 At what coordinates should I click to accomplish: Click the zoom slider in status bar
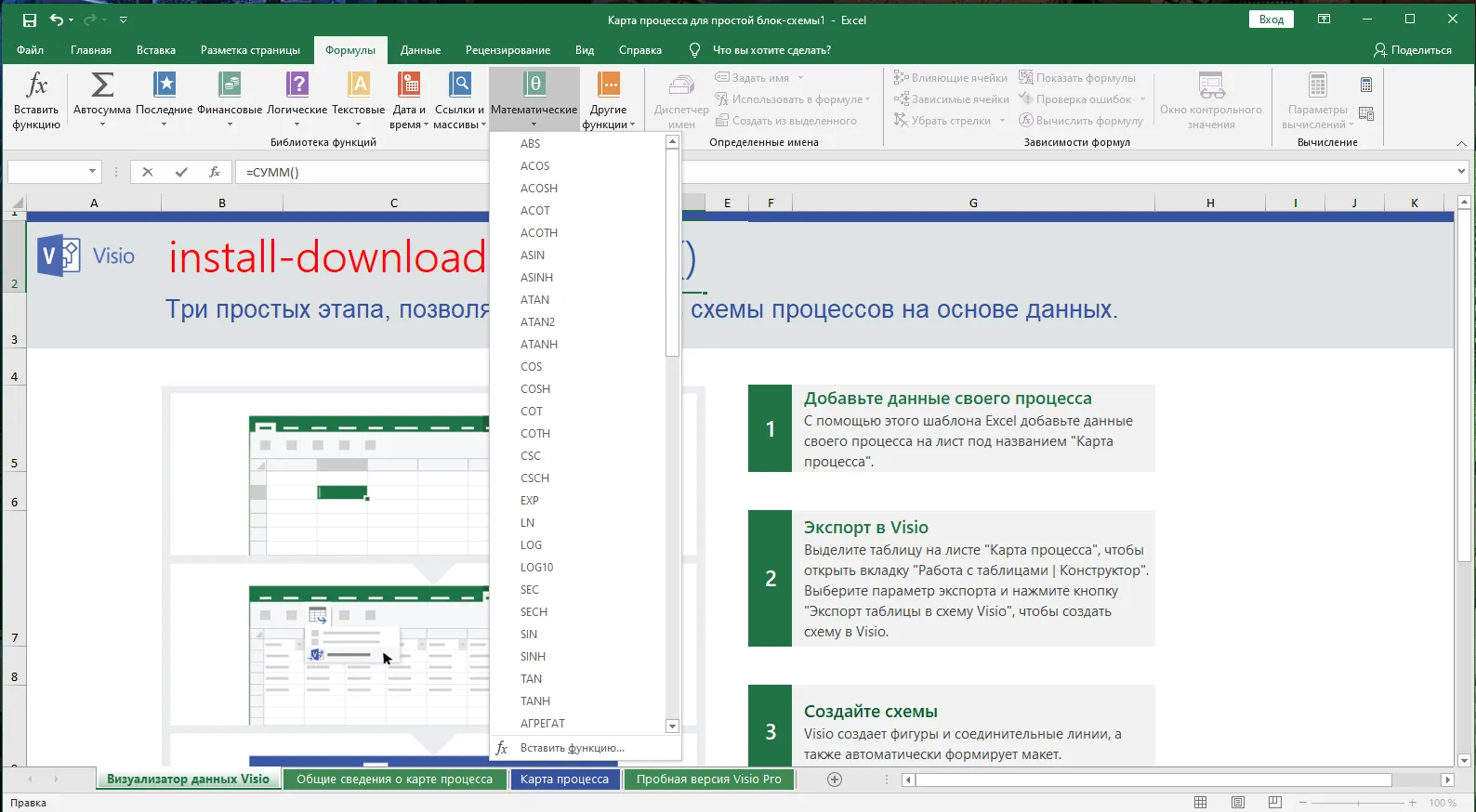1356,803
